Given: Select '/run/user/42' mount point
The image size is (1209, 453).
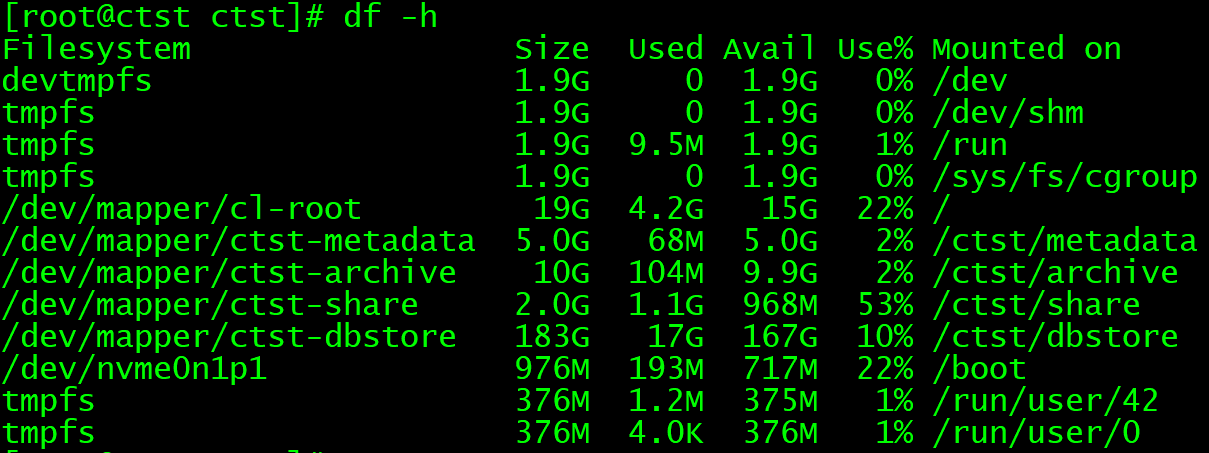Looking at the screenshot, I should 1046,401.
